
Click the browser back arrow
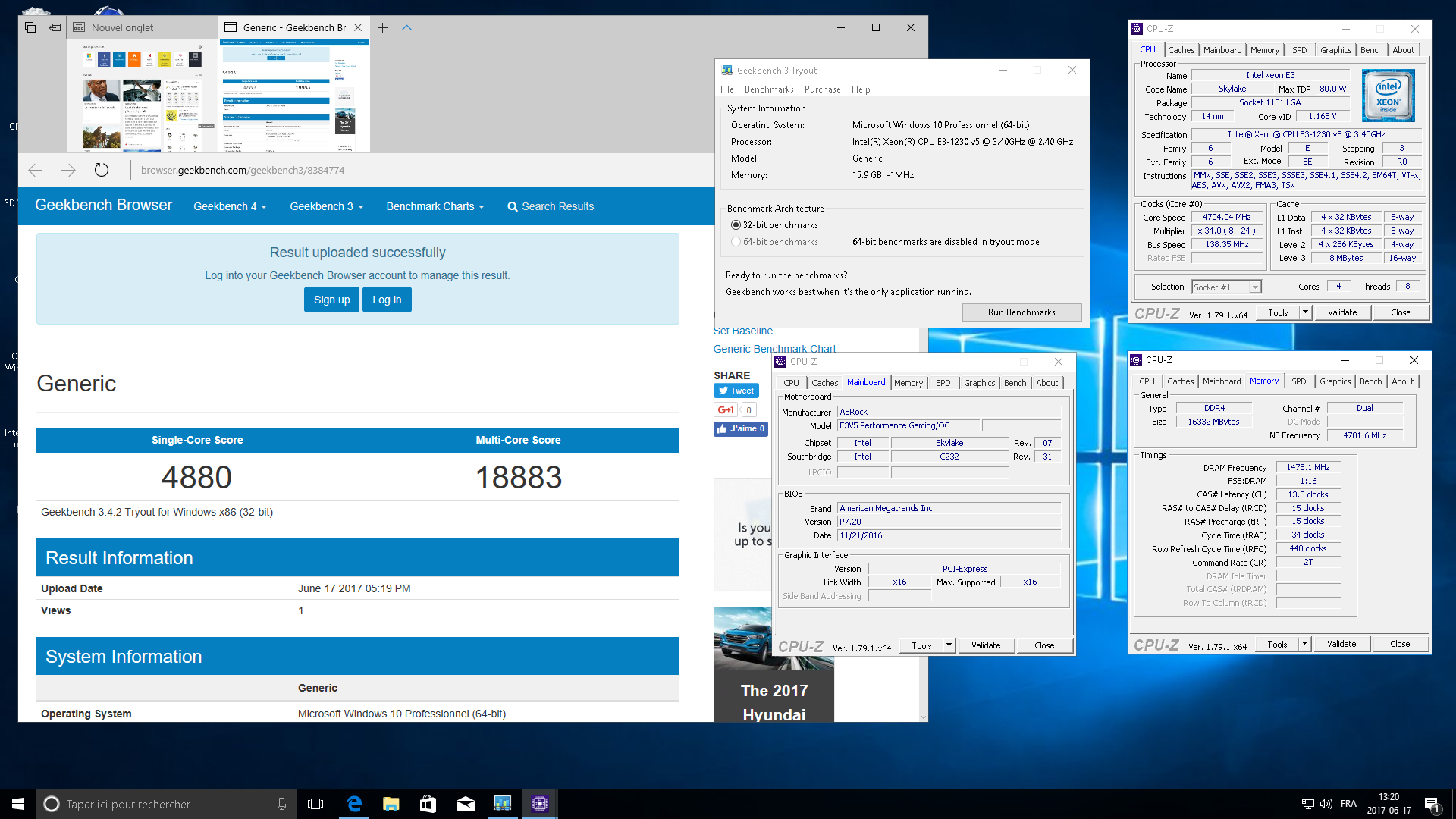(x=35, y=171)
